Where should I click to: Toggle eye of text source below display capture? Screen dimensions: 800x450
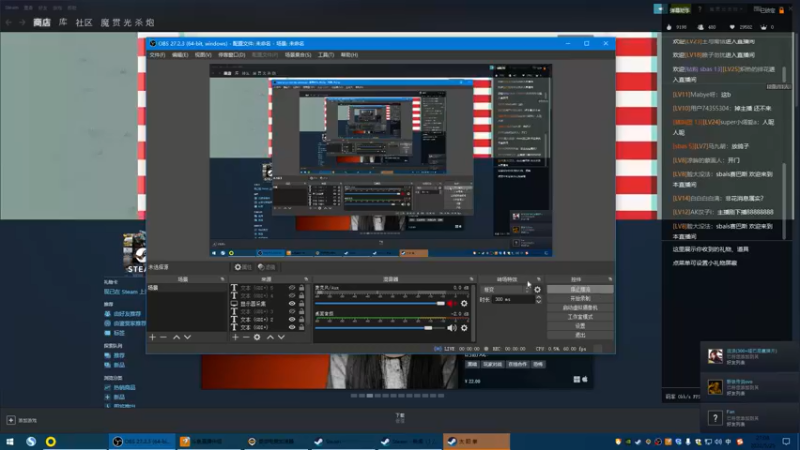click(292, 311)
